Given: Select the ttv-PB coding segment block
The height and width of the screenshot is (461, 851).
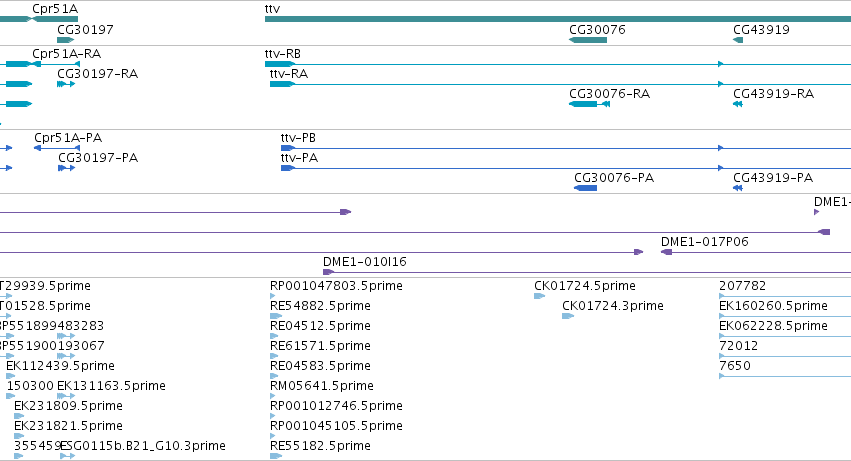Looking at the screenshot, I should coord(288,148).
